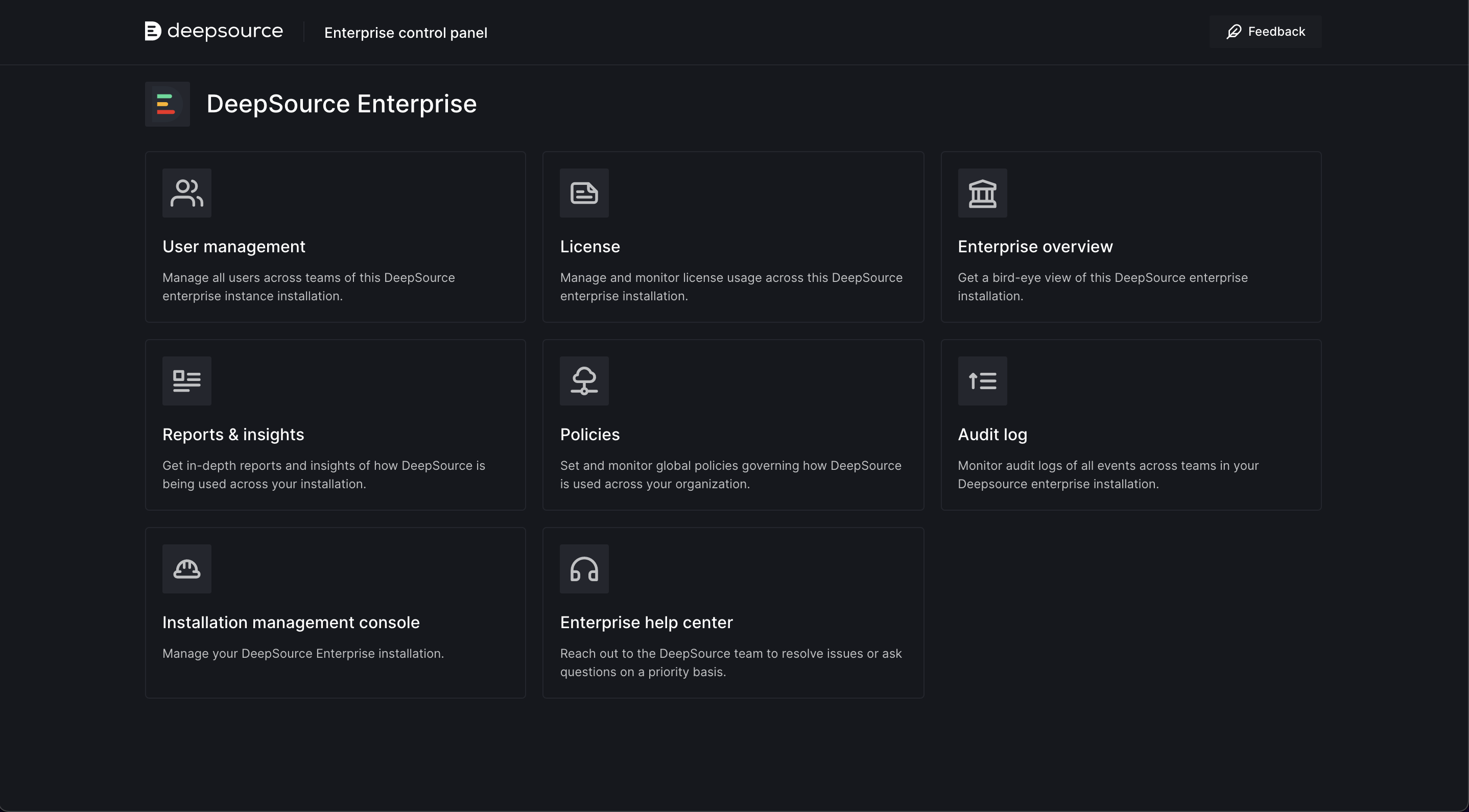
Task: Click the Enterprise overview building icon
Action: pyautogui.click(x=982, y=193)
